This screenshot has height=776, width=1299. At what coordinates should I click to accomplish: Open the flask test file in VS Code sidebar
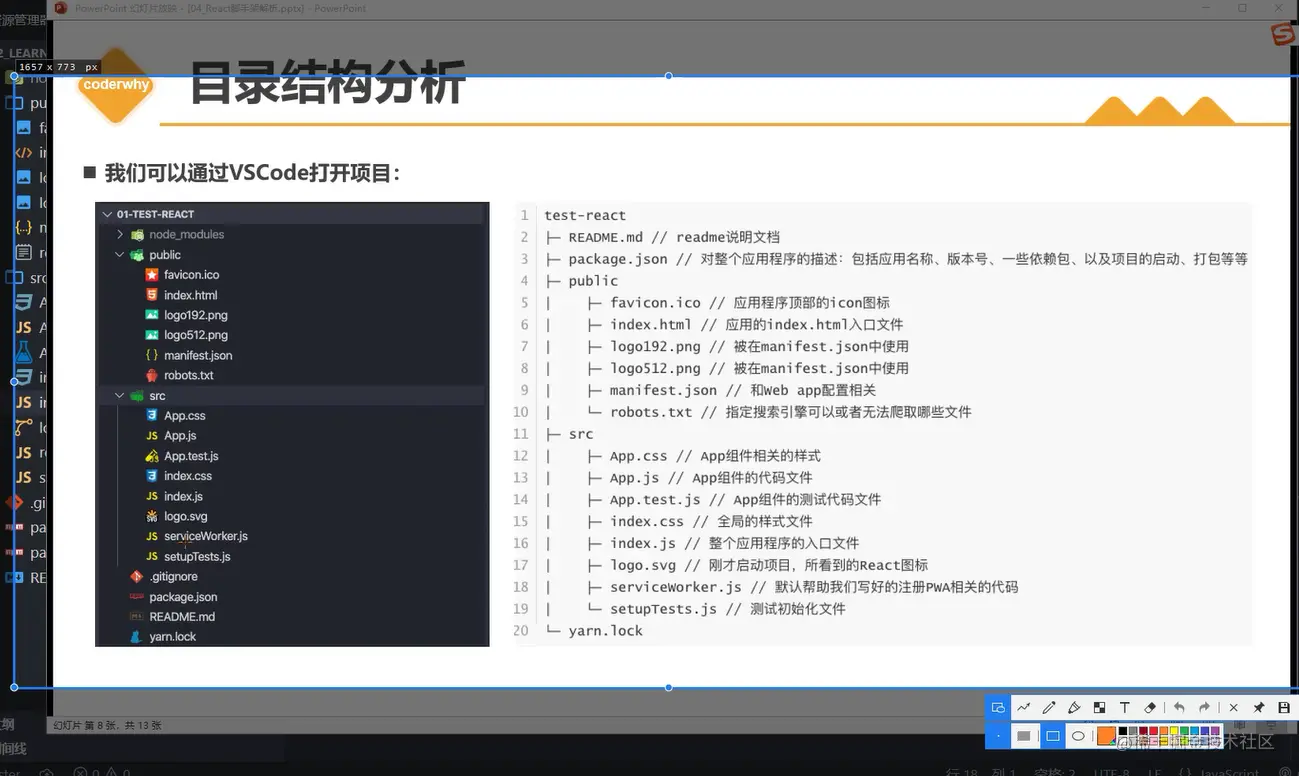(x=26, y=353)
